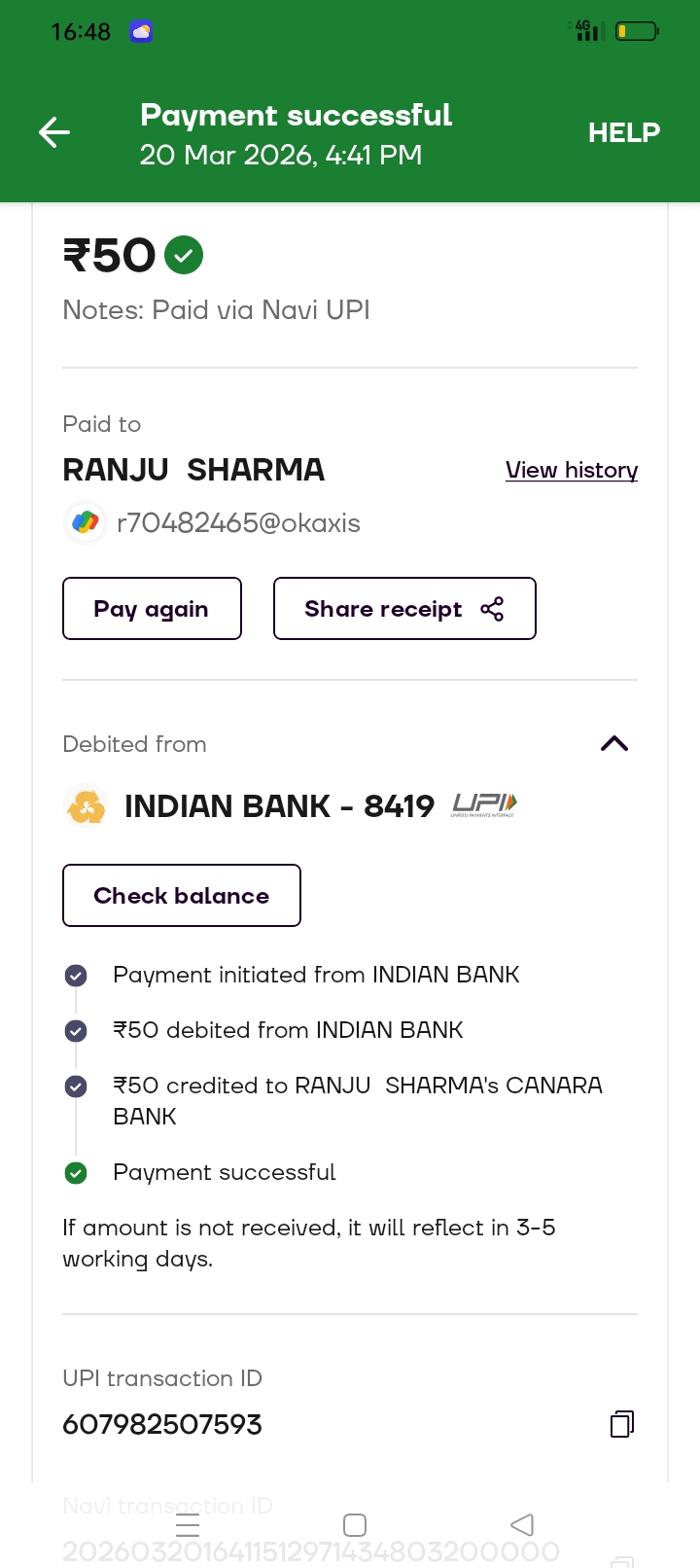This screenshot has width=700, height=1568.
Task: Tap Share receipt button
Action: click(x=403, y=609)
